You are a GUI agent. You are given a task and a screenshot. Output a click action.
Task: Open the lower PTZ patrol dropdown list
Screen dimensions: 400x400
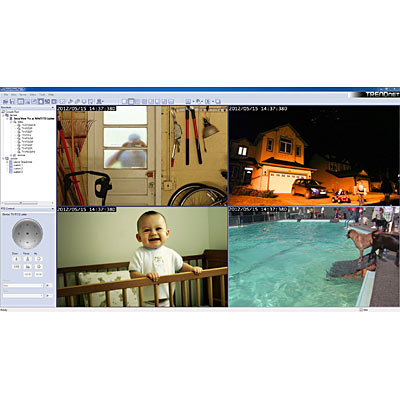point(23,295)
